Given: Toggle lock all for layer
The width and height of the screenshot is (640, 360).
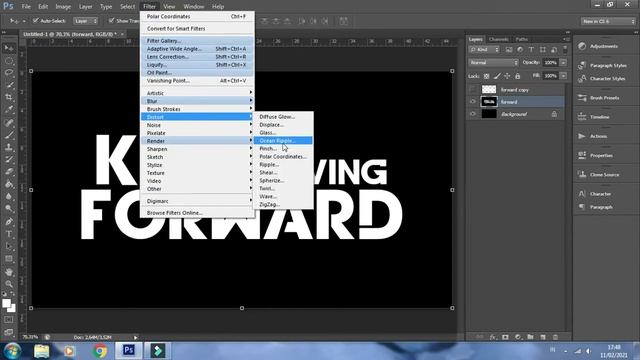Looking at the screenshot, I should coord(518,76).
